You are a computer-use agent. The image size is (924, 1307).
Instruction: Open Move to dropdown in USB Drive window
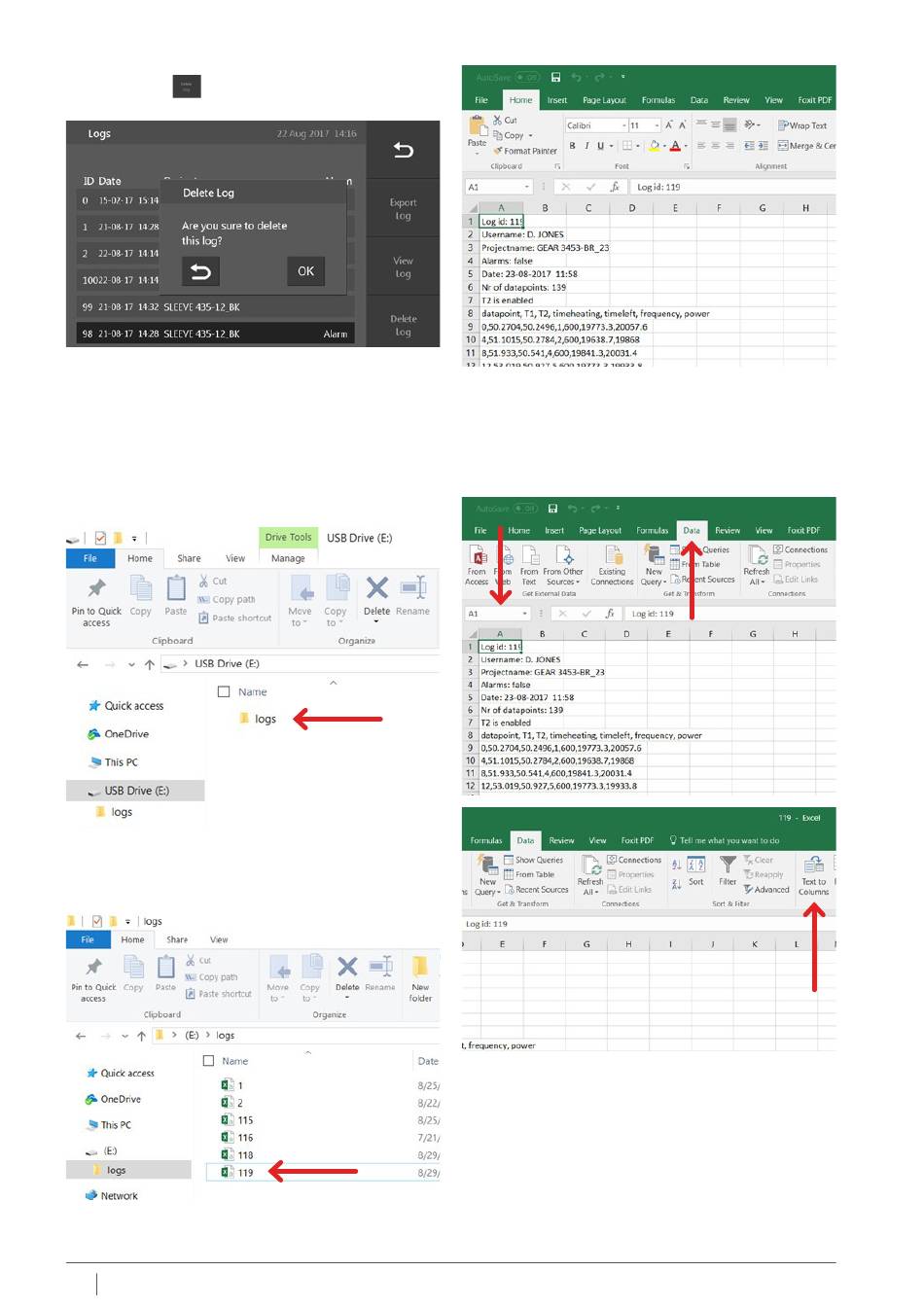pos(301,601)
